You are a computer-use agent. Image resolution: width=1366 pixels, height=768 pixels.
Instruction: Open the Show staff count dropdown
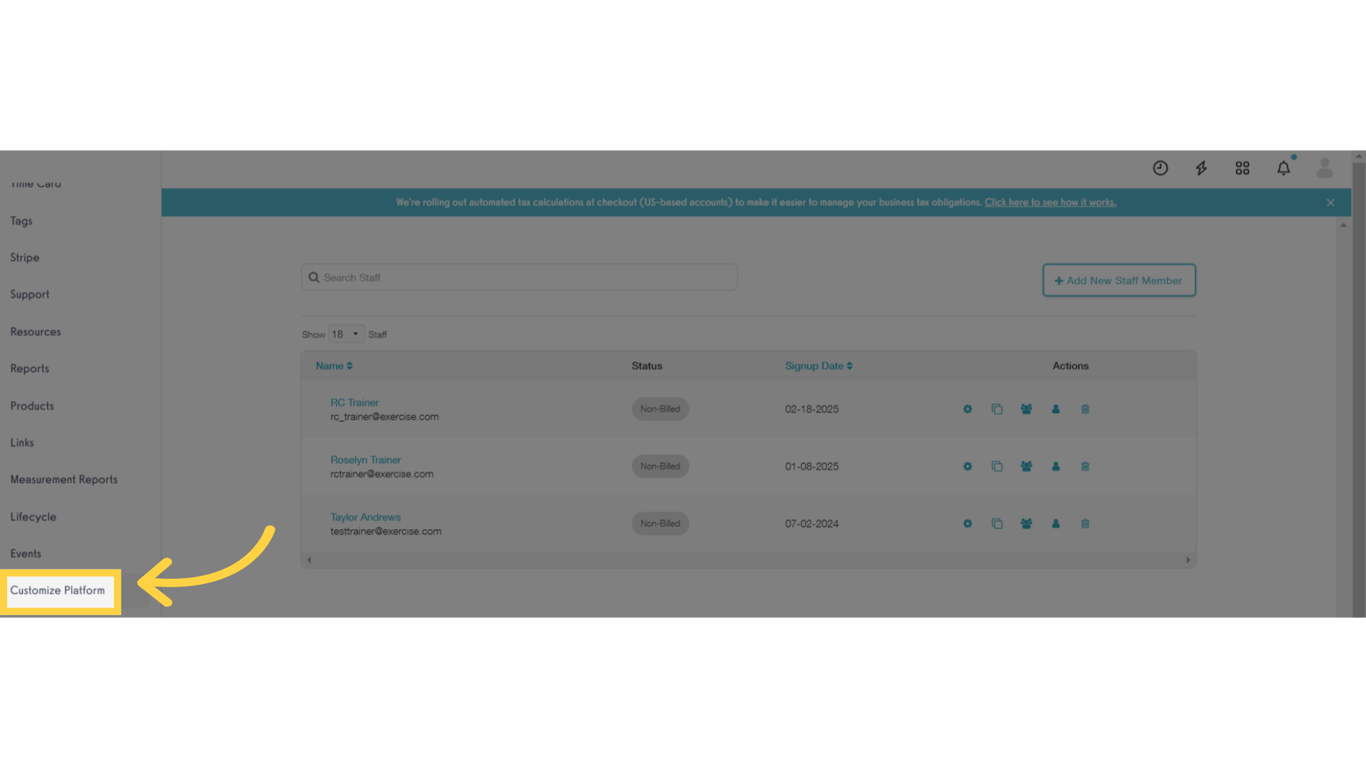coord(345,333)
